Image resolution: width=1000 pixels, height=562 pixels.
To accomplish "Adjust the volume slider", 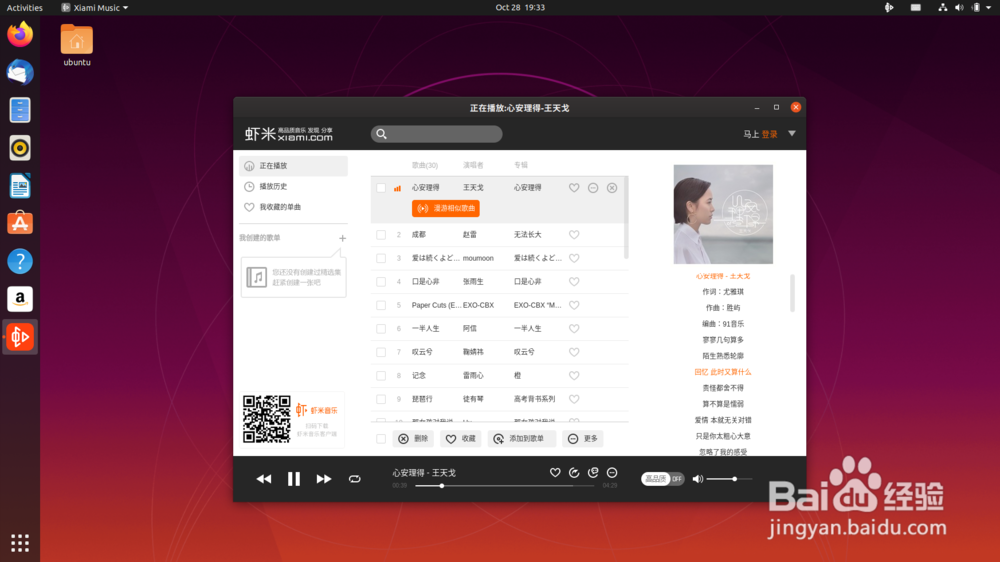I will pyautogui.click(x=729, y=479).
